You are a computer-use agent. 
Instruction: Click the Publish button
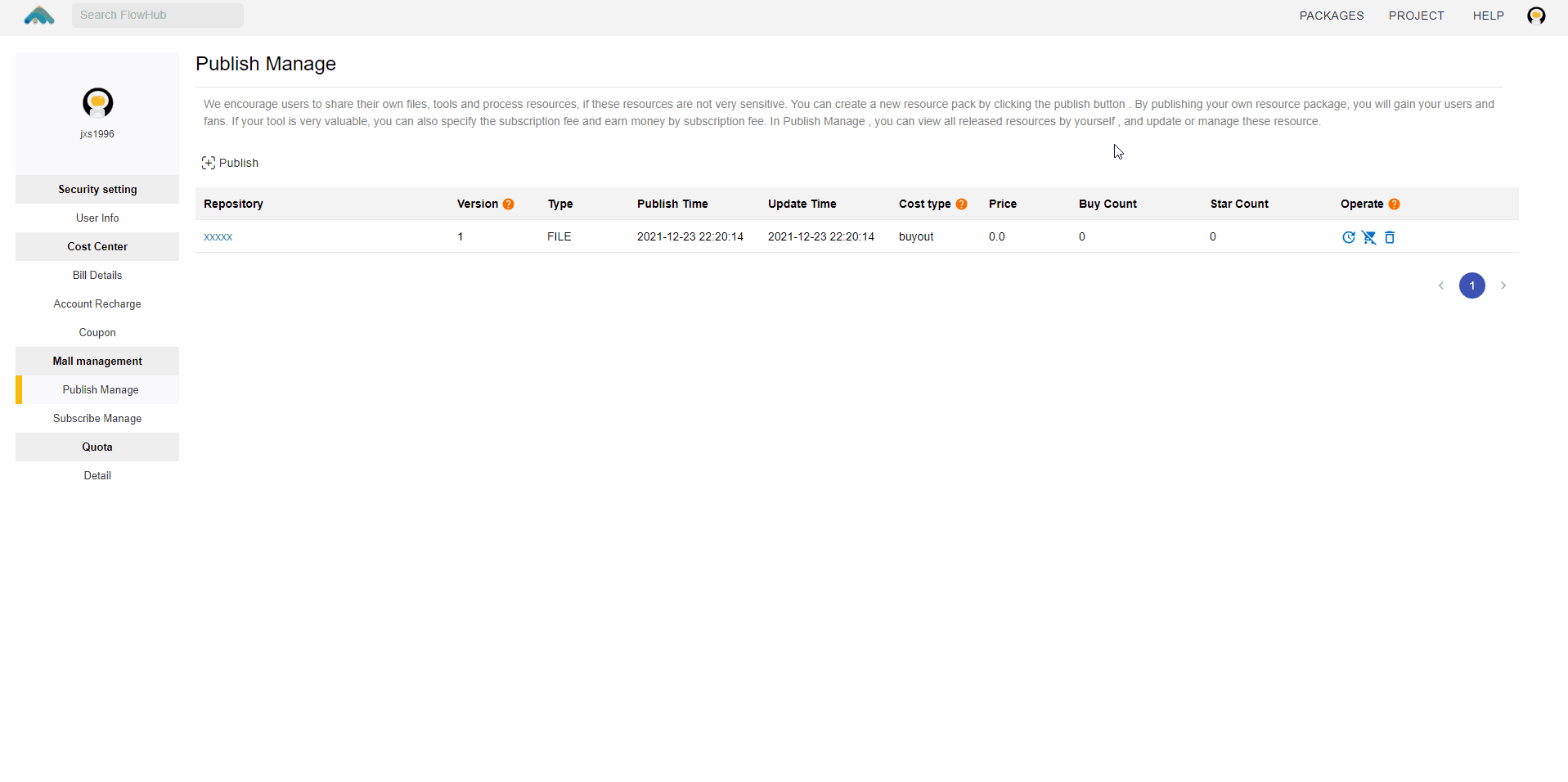(x=230, y=163)
